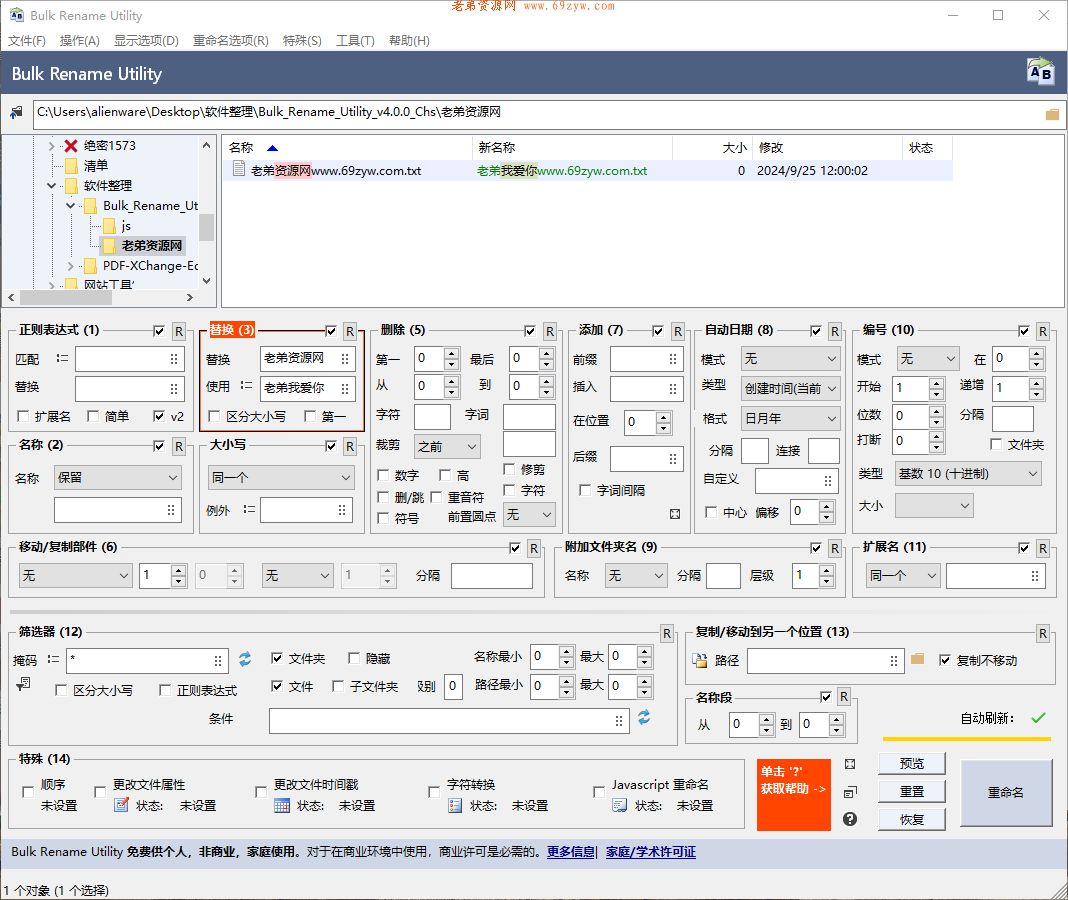
Task: Tick 区分大小写 in the 替换 (3) panel
Action: [215, 416]
